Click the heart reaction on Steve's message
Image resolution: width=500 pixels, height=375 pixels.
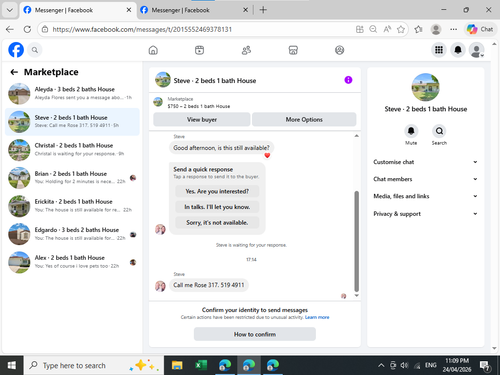click(x=267, y=155)
